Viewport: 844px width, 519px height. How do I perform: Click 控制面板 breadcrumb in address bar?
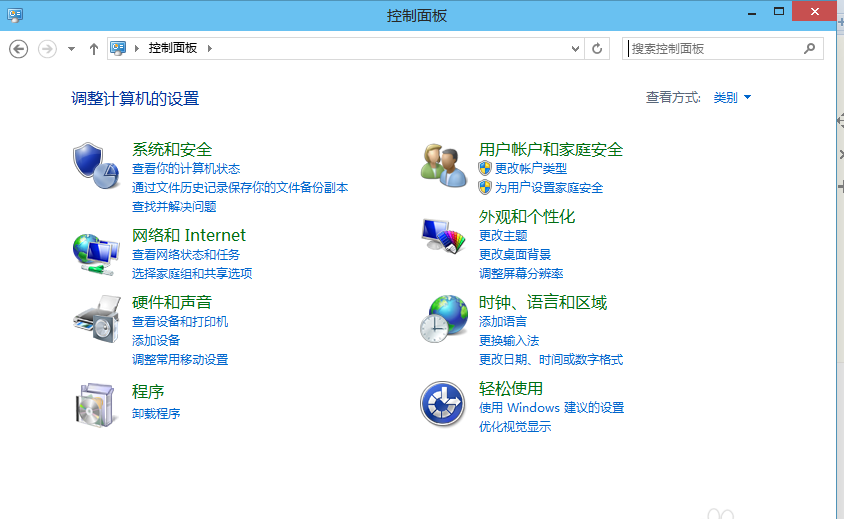tap(173, 48)
